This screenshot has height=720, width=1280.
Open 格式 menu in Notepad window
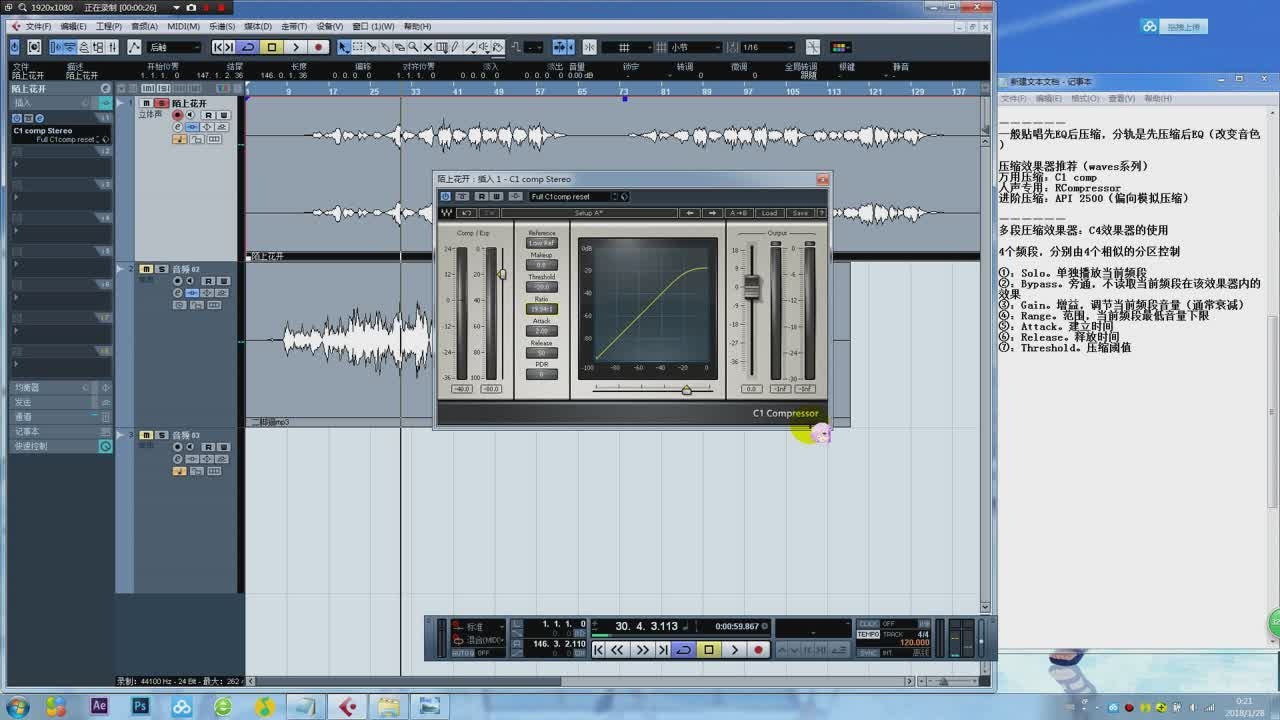(x=1084, y=98)
